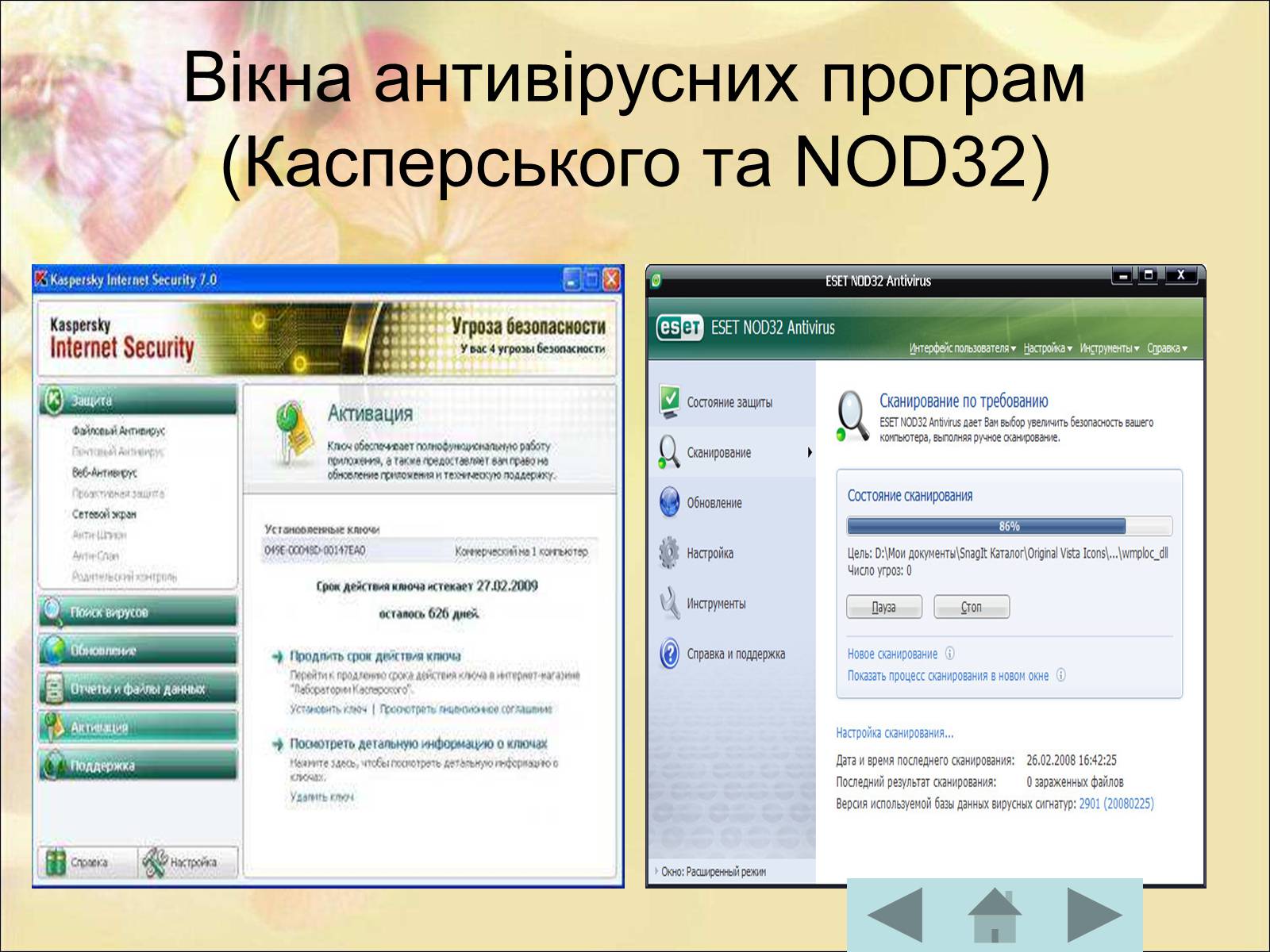Click large magnifier icon beside Сканирование по требованию

[x=852, y=416]
